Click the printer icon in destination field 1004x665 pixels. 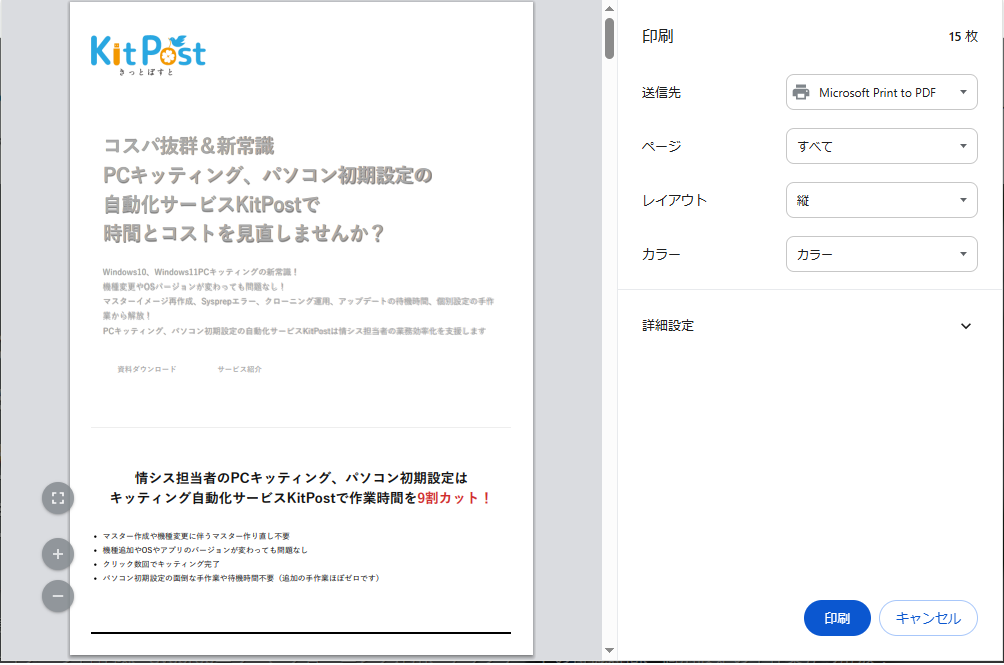(800, 92)
